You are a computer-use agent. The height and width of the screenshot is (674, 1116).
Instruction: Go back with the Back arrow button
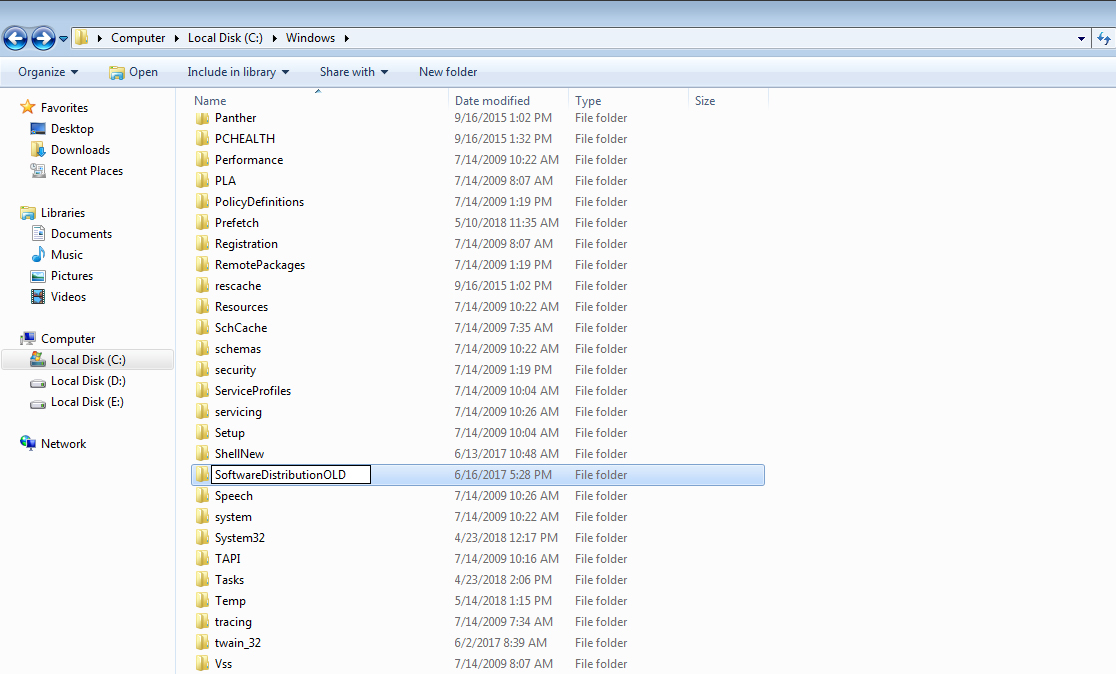click(x=16, y=38)
